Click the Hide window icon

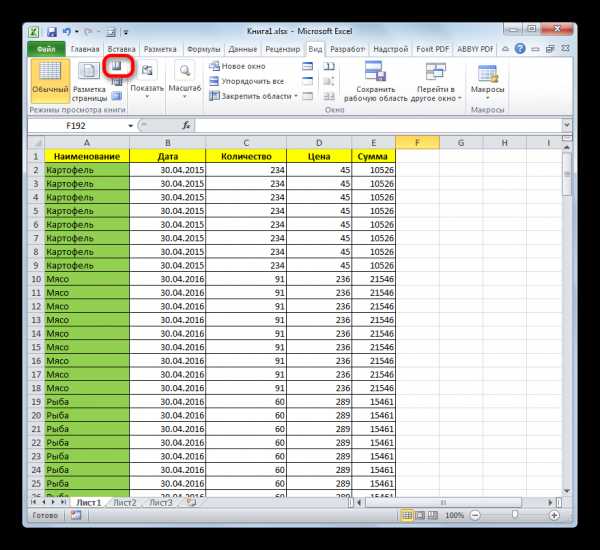[308, 81]
